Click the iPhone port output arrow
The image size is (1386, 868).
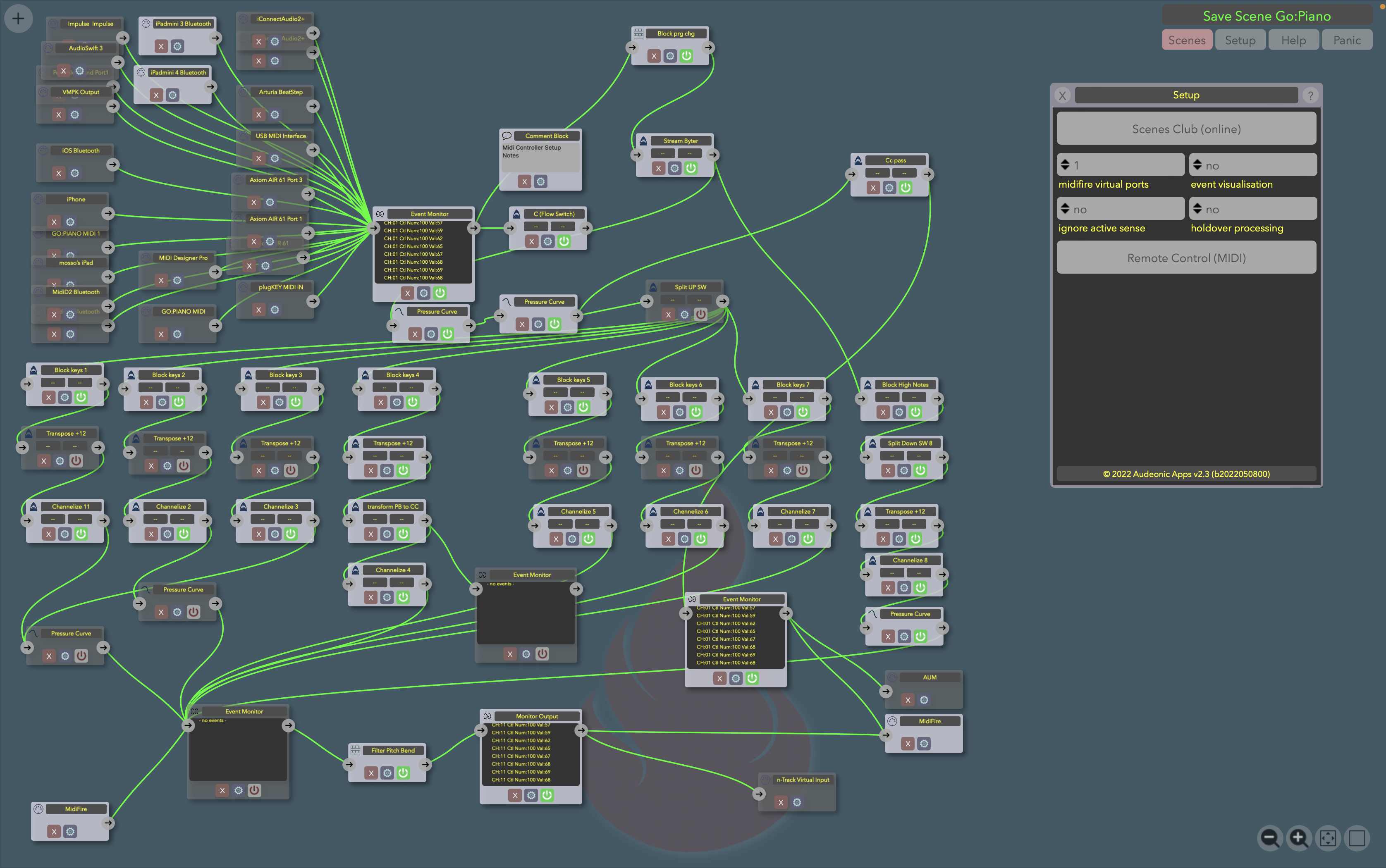108,214
